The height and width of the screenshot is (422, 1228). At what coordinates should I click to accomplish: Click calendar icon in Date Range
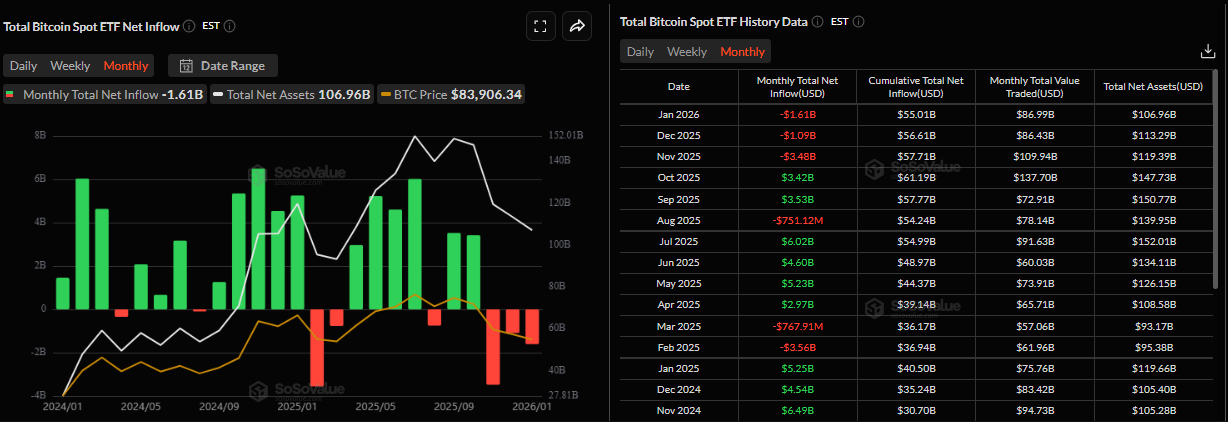pyautogui.click(x=185, y=66)
